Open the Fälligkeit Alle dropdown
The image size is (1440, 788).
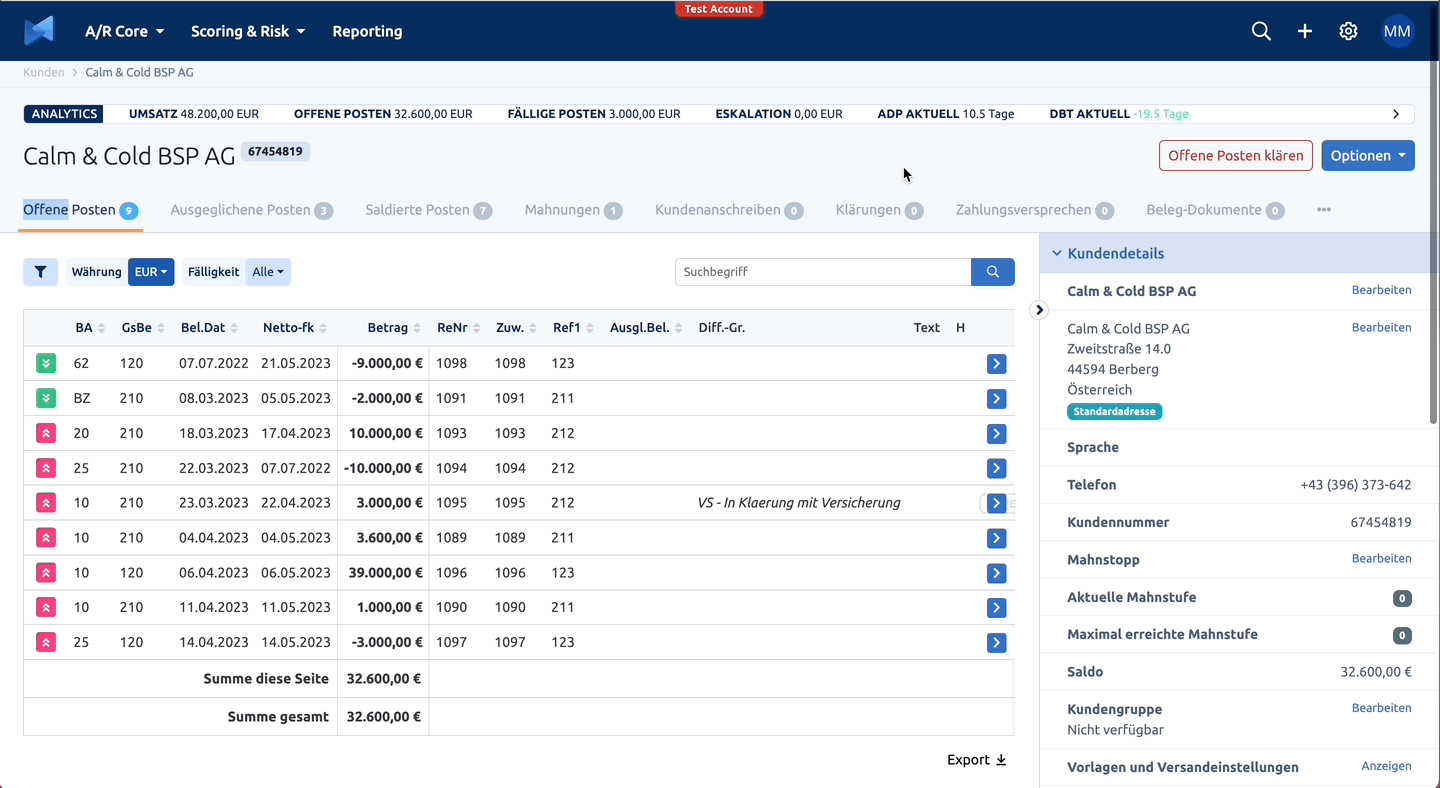pyautogui.click(x=268, y=272)
